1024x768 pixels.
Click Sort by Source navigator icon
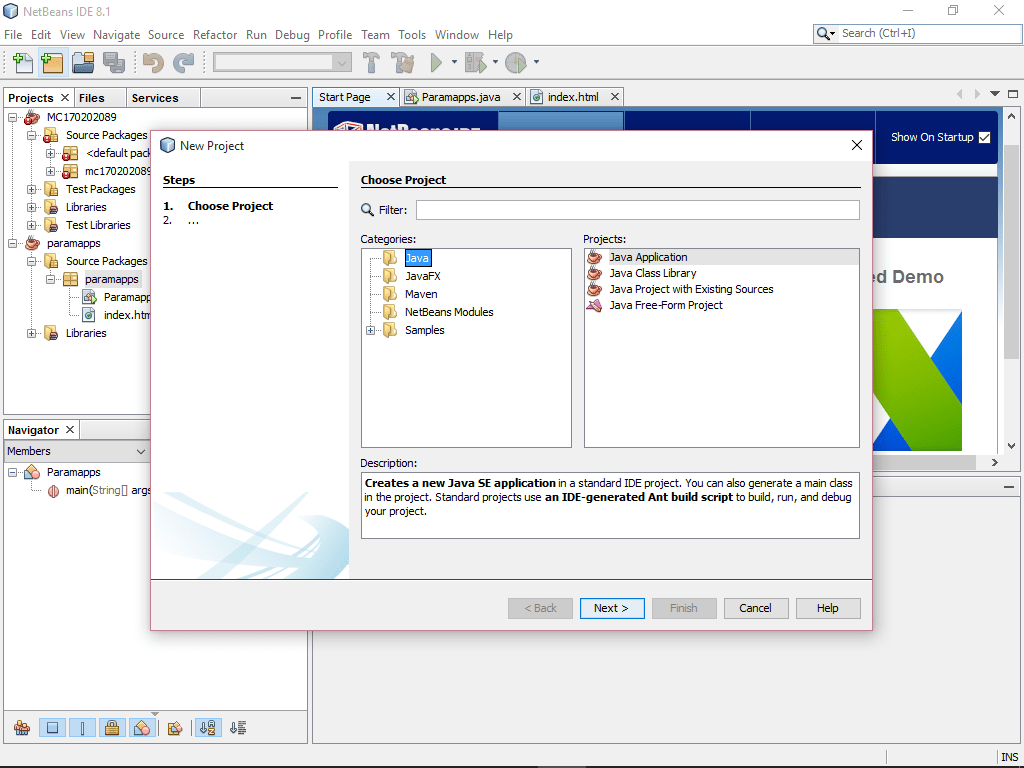(x=238, y=728)
